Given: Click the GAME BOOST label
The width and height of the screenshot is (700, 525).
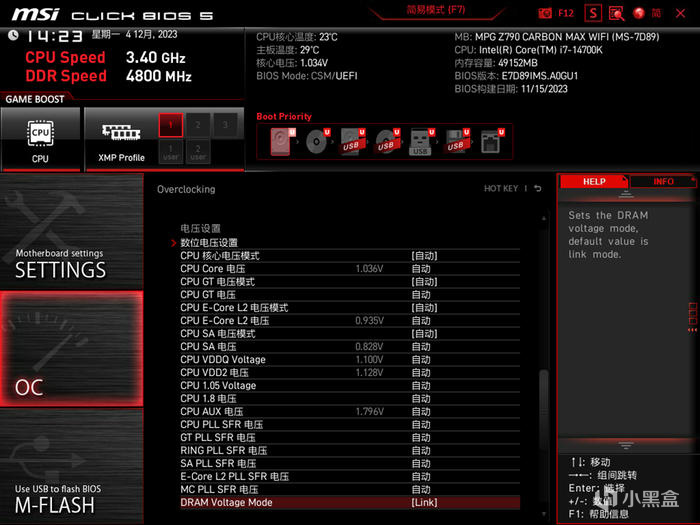Looking at the screenshot, I should click(x=35, y=99).
